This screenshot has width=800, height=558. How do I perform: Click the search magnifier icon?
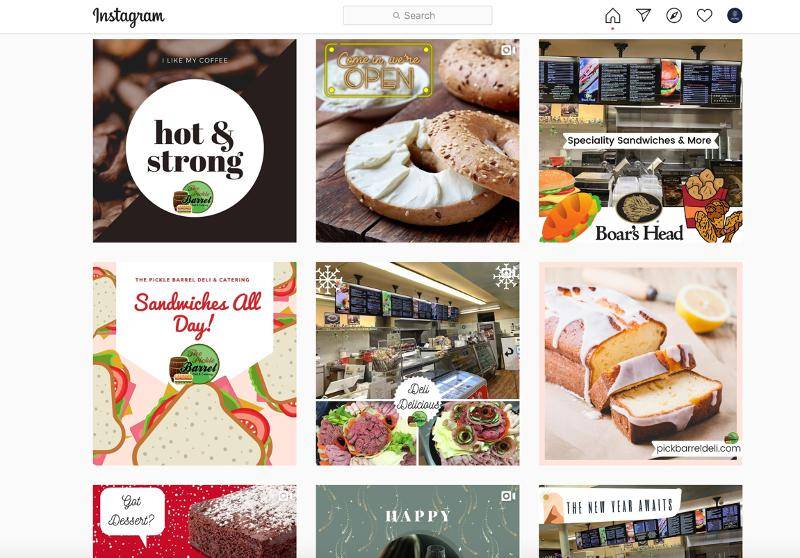click(396, 16)
